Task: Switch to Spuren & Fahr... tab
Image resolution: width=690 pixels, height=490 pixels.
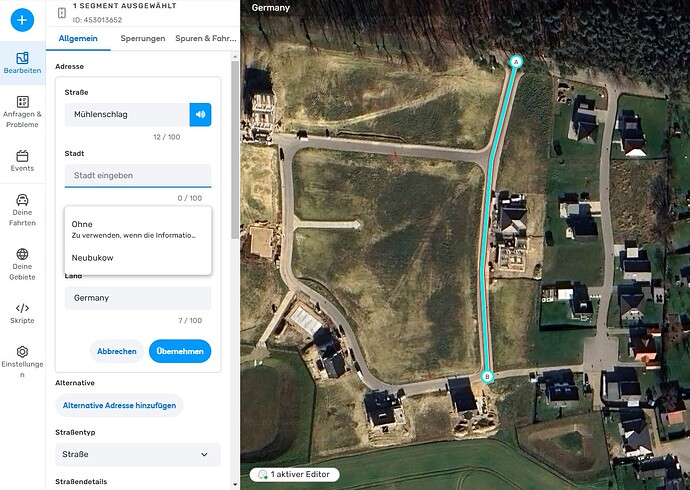Action: click(x=206, y=39)
